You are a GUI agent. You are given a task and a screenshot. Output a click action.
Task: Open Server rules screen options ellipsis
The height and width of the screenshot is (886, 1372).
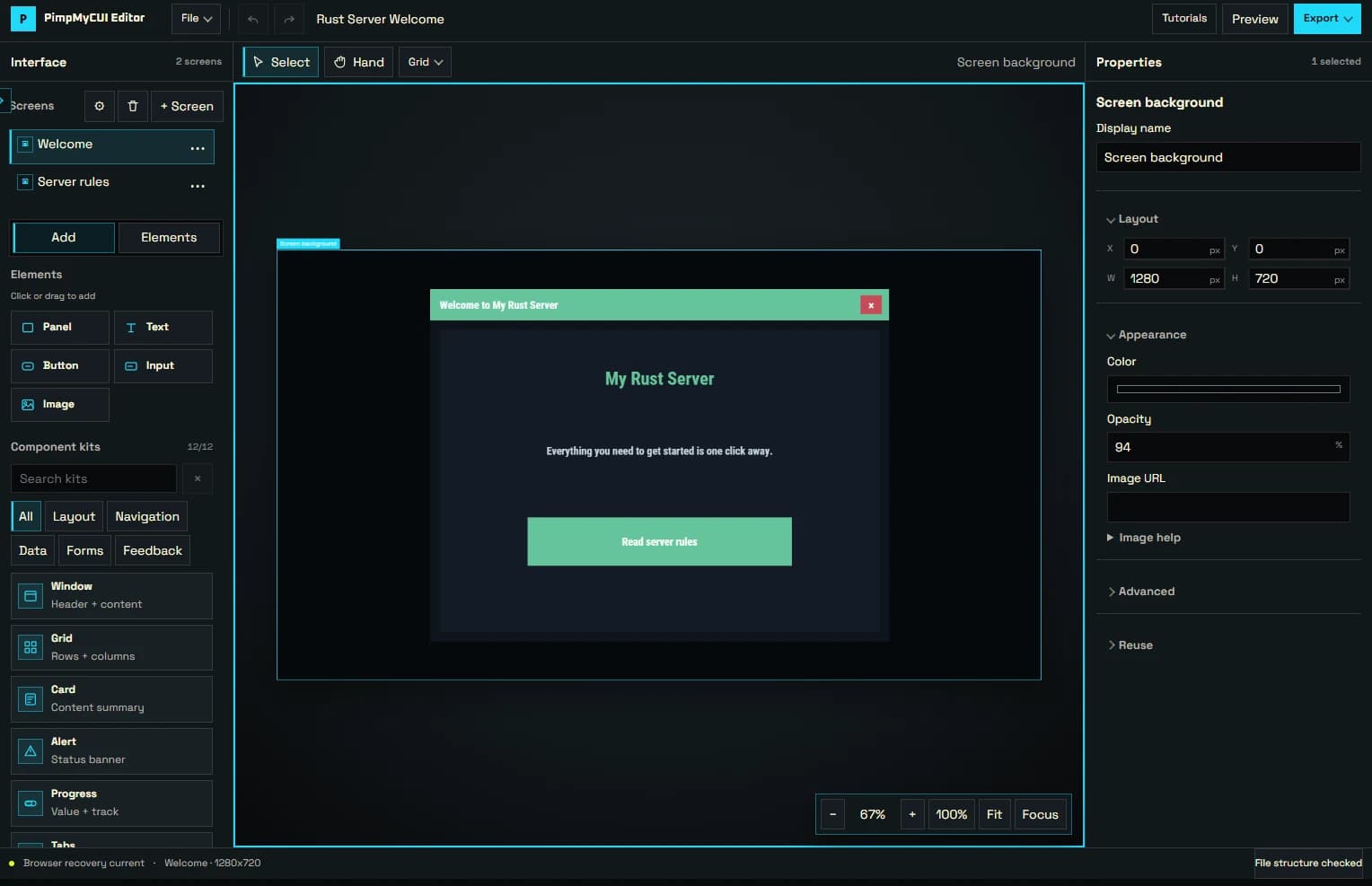(x=198, y=185)
